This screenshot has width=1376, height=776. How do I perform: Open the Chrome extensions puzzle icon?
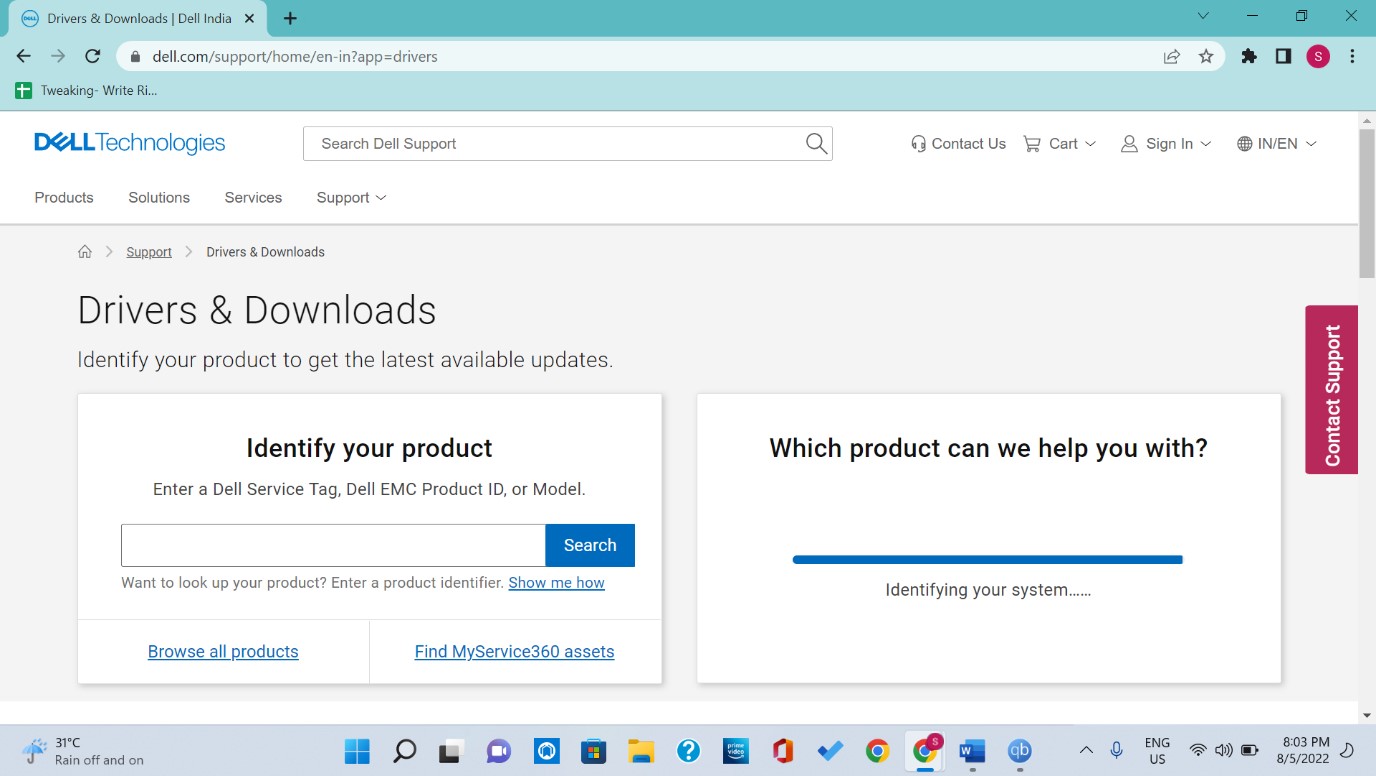click(1249, 57)
